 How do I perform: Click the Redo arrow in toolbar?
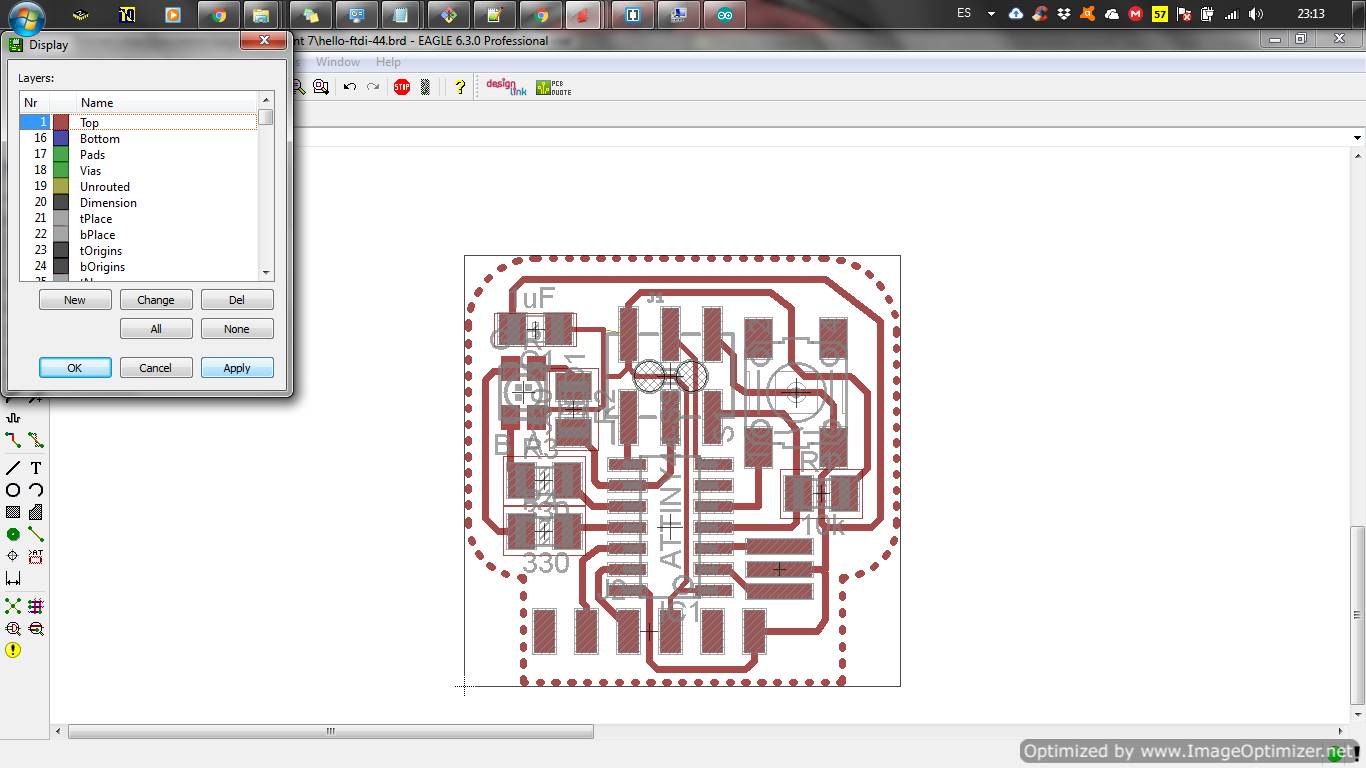pos(372,87)
